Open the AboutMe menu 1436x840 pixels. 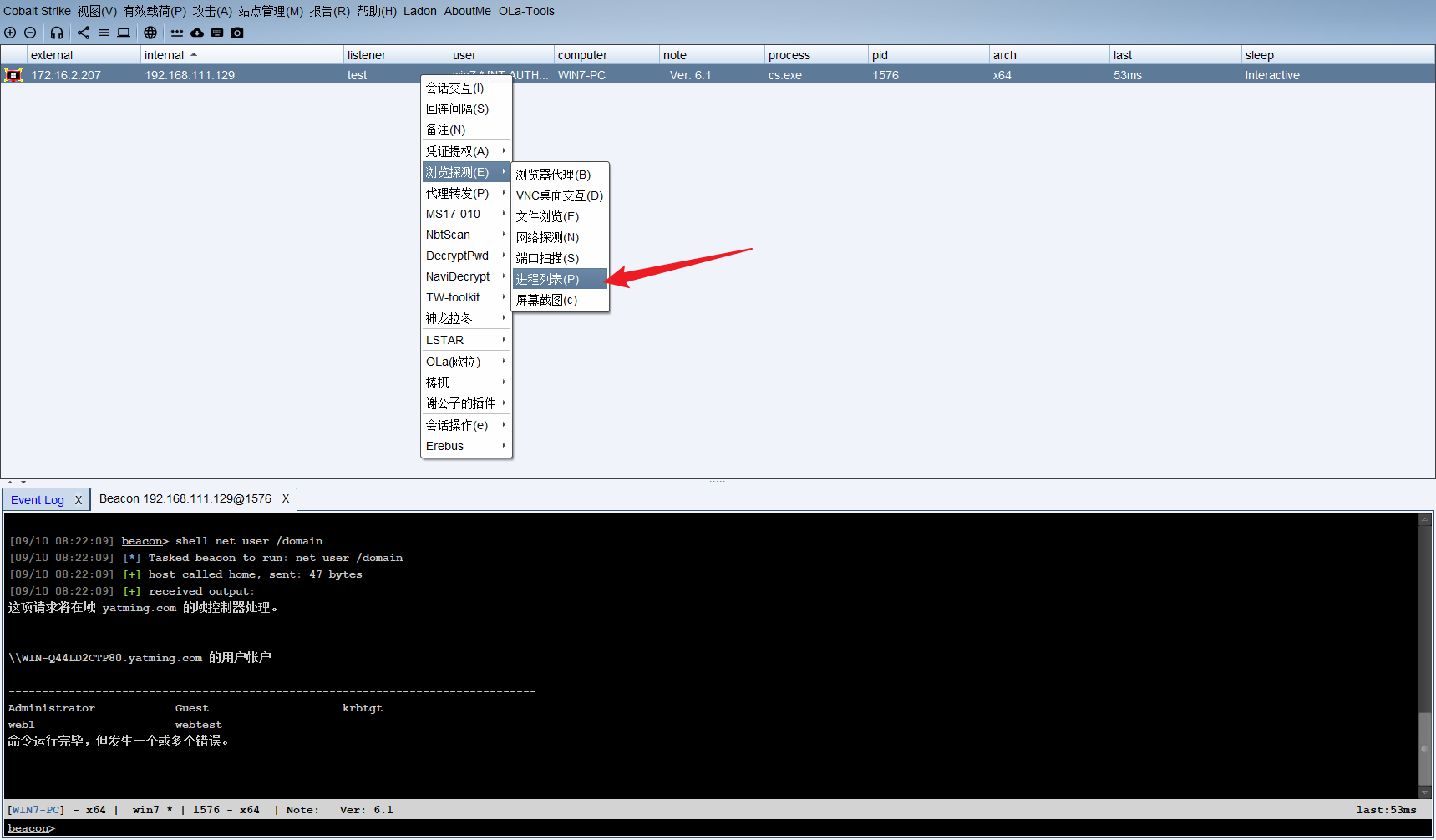pos(468,11)
